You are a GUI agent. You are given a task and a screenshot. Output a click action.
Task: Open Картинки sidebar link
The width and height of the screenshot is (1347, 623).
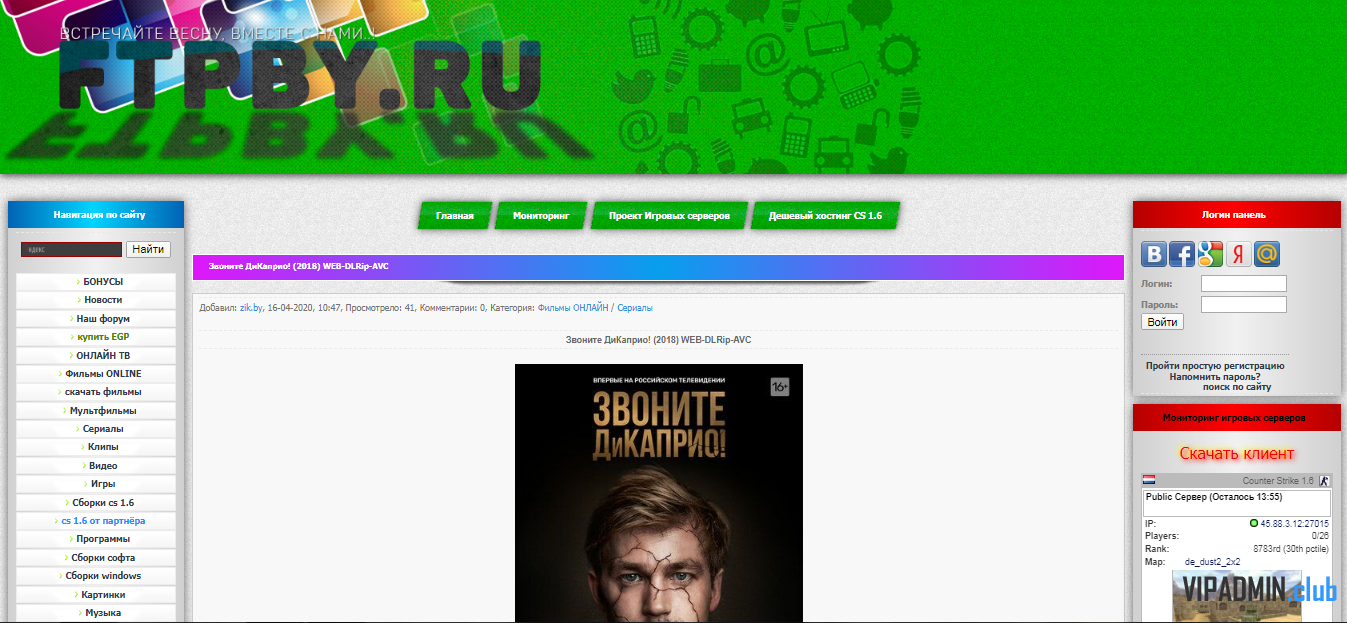96,595
